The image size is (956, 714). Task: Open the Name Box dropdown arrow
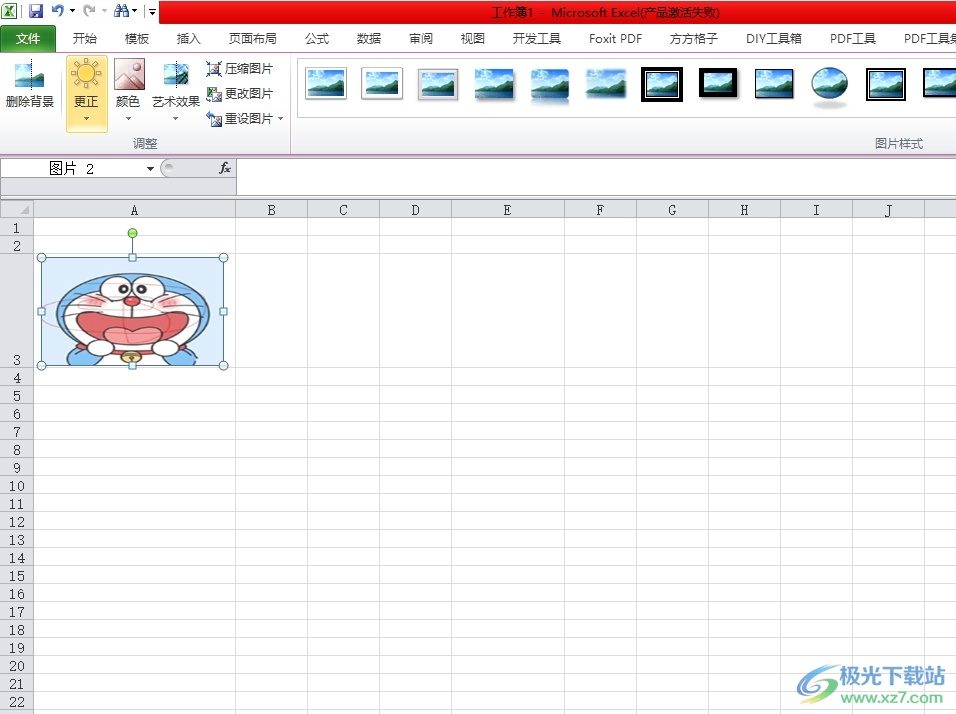(150, 169)
